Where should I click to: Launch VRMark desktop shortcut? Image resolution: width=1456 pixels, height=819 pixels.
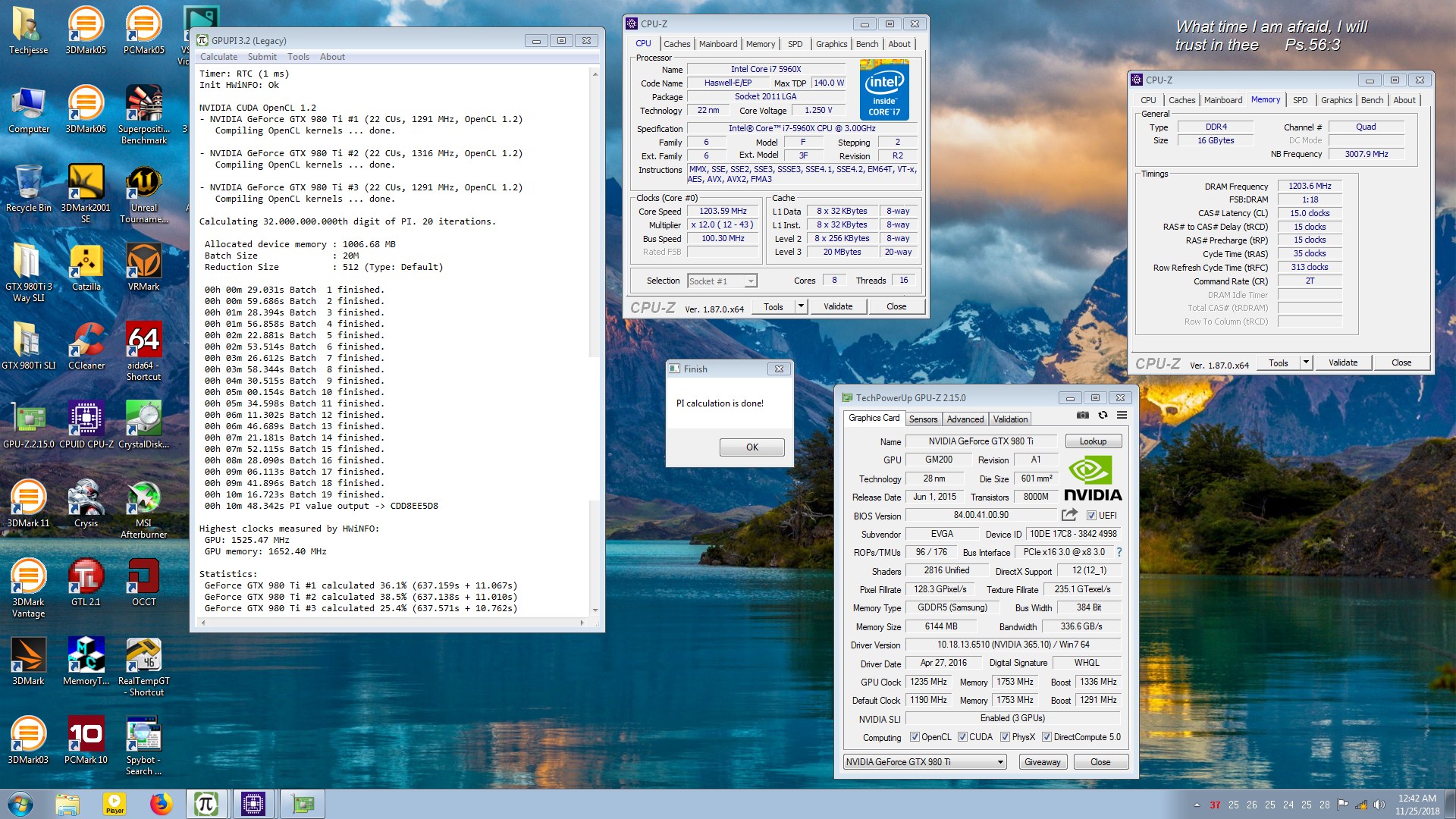143,267
